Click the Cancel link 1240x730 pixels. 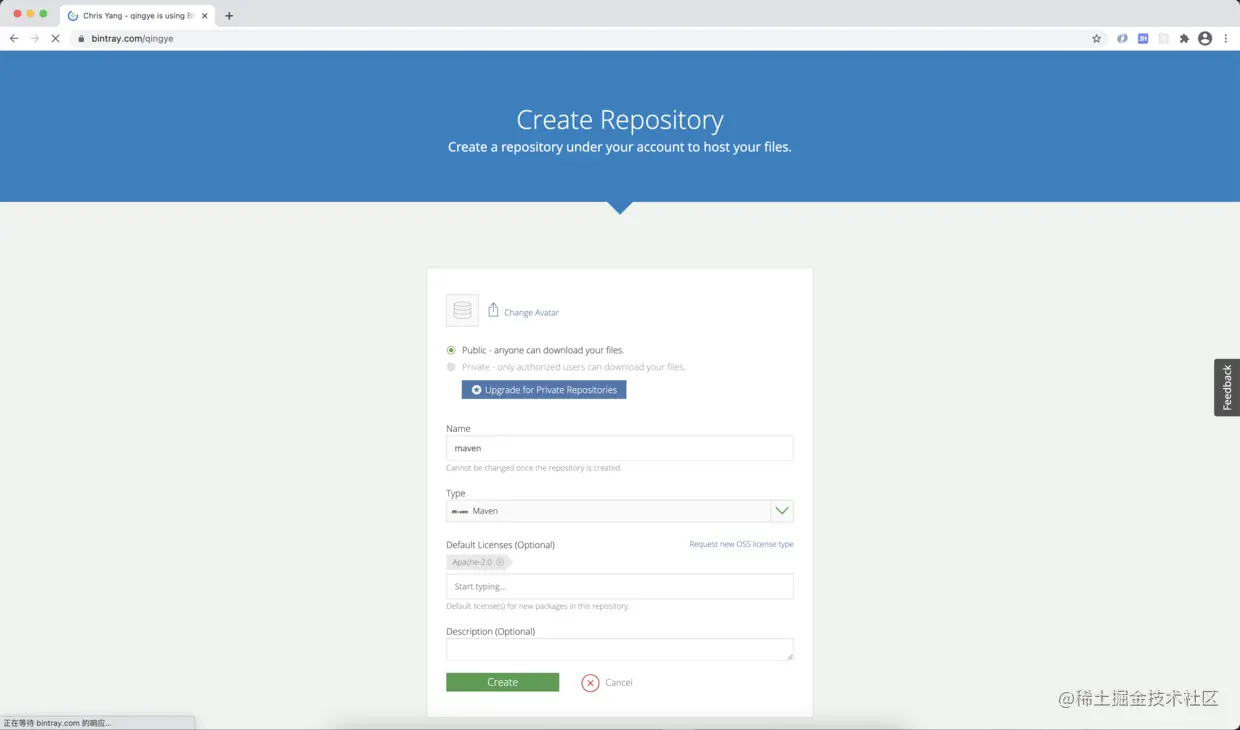(619, 683)
